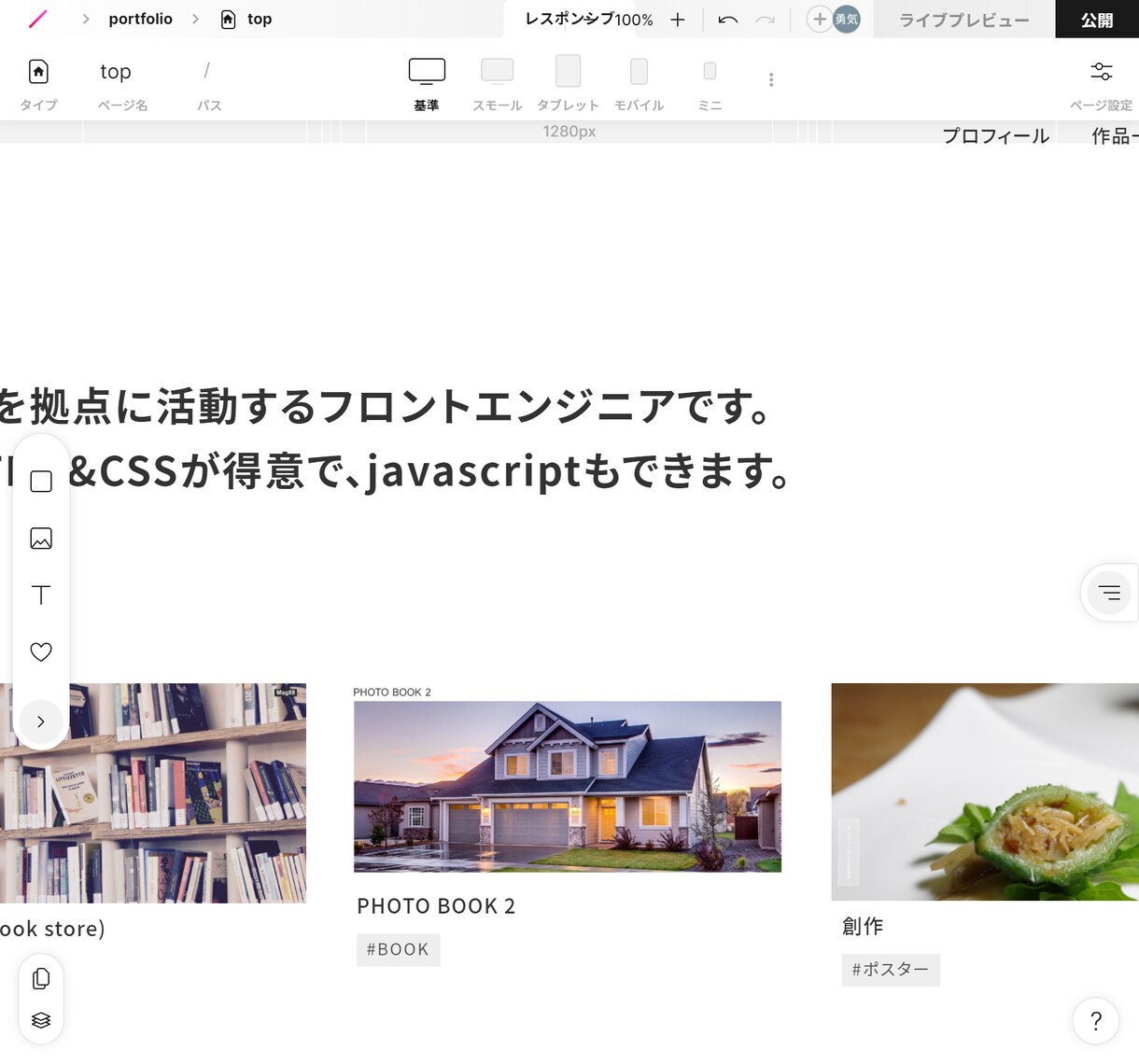Click the page type home icon
This screenshot has height=1064, width=1139.
click(x=38, y=72)
